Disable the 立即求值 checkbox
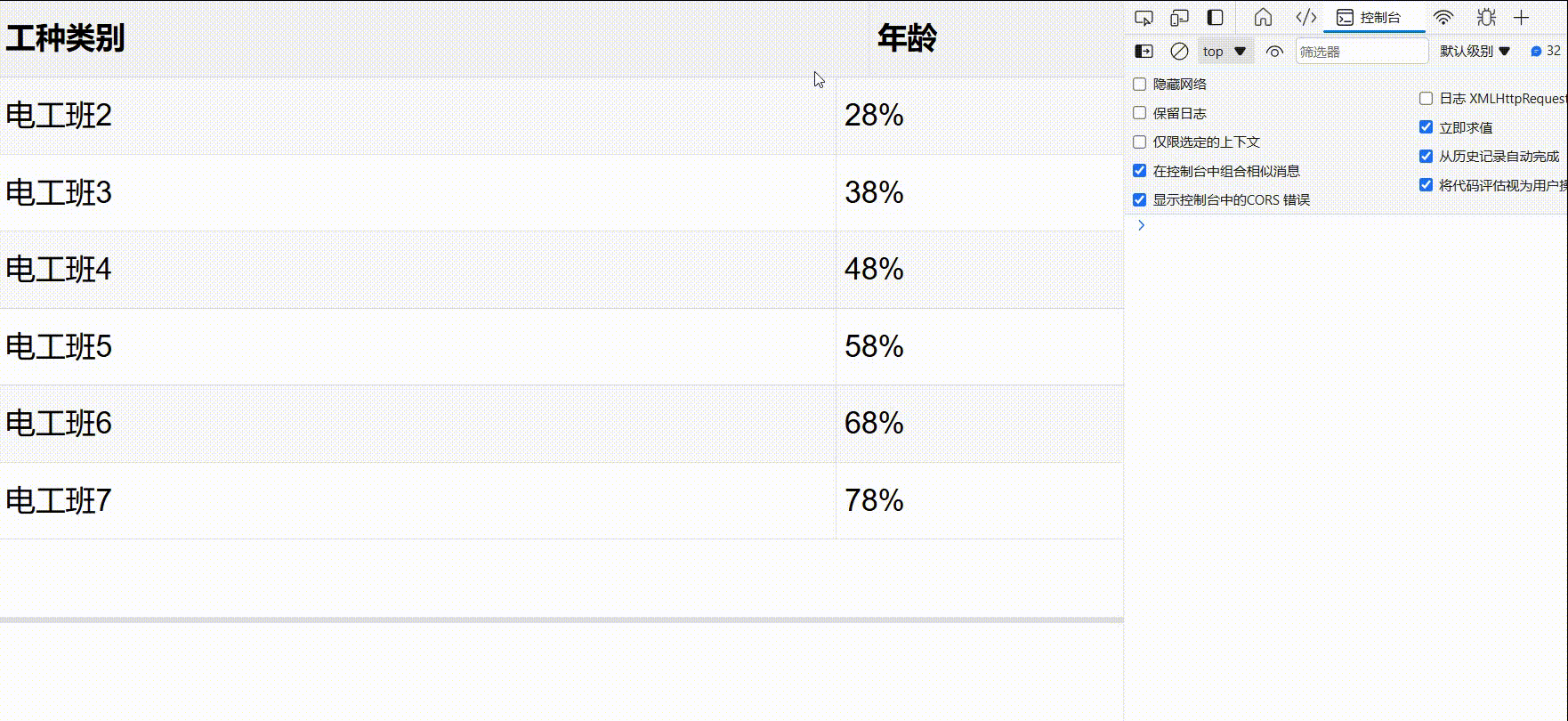1568x721 pixels. pyautogui.click(x=1426, y=127)
